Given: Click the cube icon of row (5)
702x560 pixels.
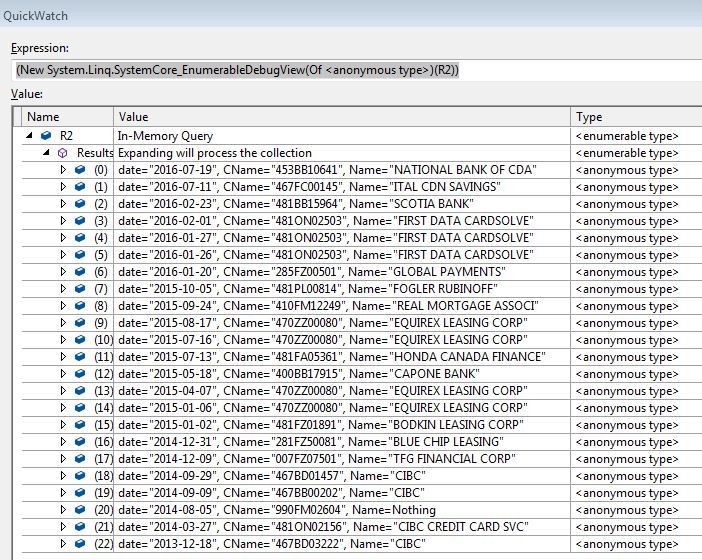Looking at the screenshot, I should pyautogui.click(x=80, y=255).
